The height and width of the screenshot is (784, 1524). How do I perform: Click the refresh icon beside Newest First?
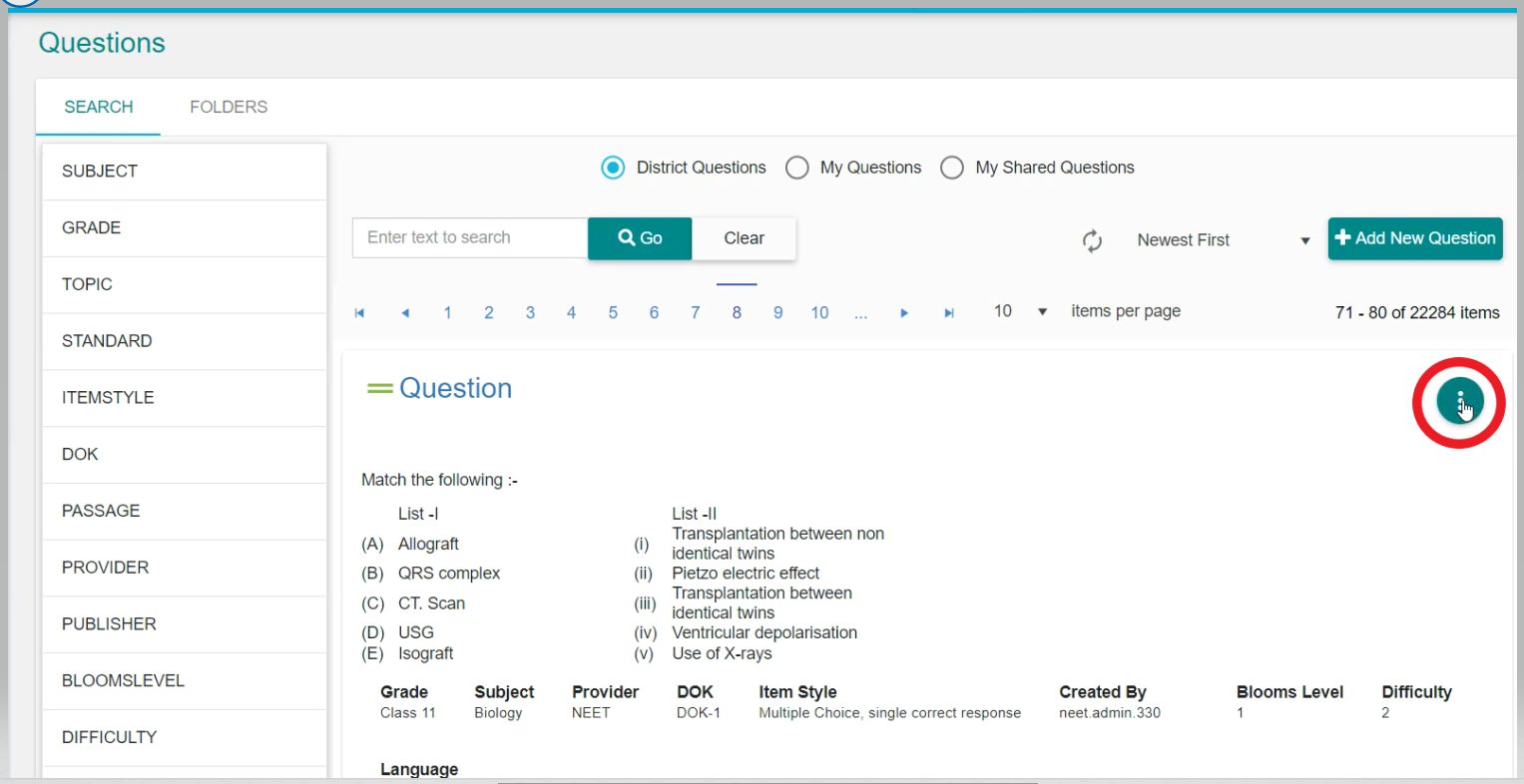pyautogui.click(x=1092, y=240)
